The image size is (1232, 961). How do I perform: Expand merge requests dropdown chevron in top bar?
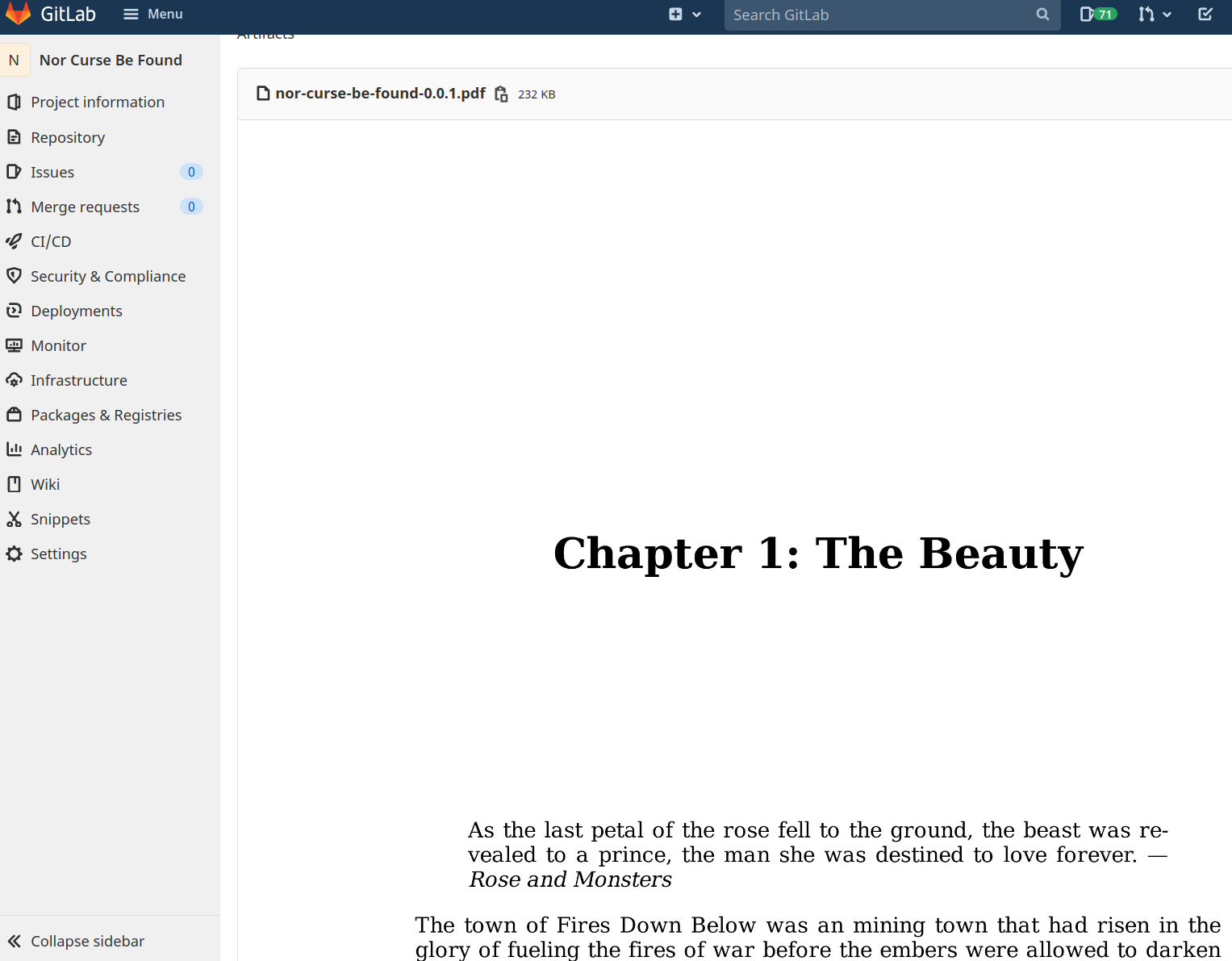(x=1167, y=15)
